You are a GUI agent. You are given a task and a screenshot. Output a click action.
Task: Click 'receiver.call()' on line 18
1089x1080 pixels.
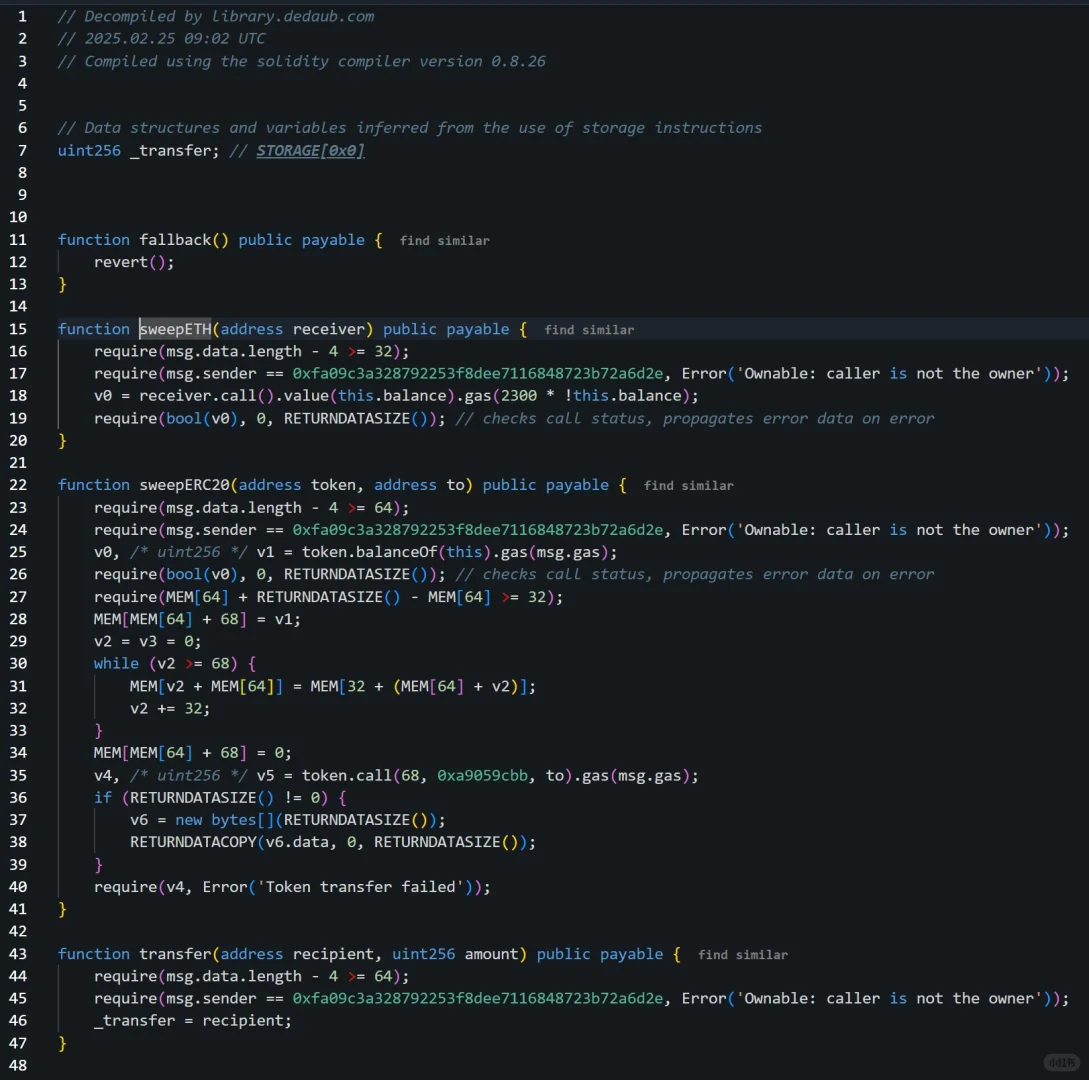coord(206,396)
